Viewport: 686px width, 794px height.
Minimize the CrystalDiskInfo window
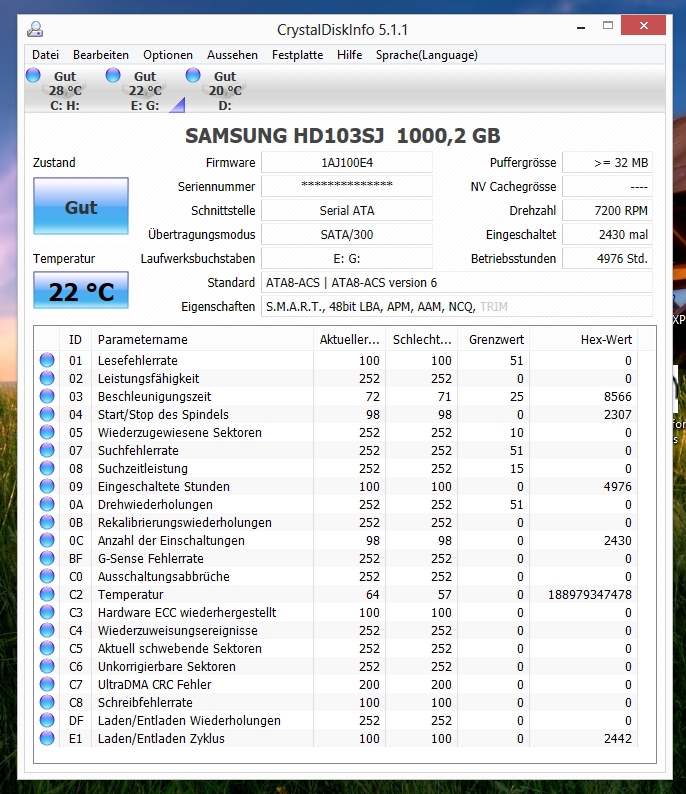click(581, 27)
